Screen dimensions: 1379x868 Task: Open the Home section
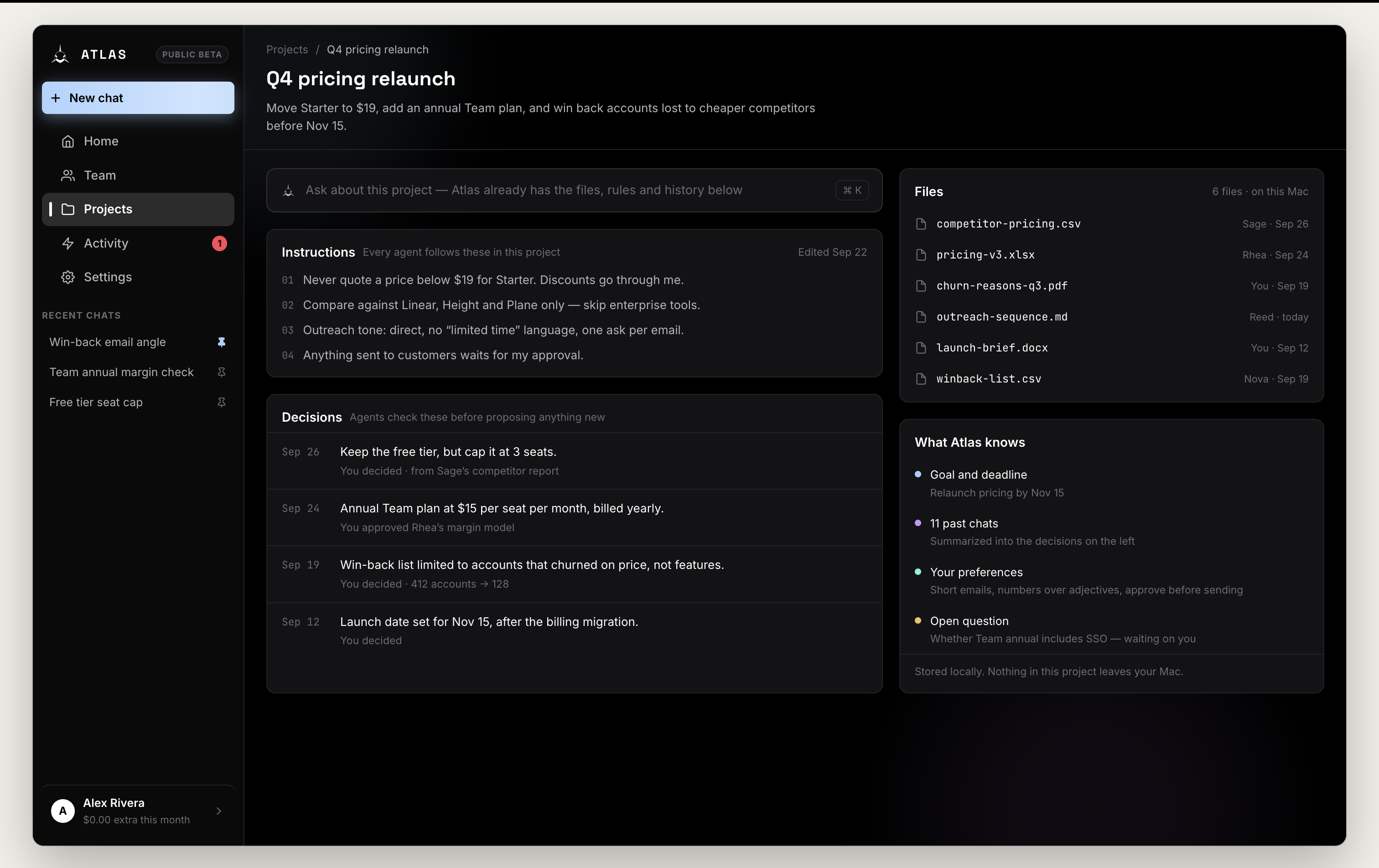(x=138, y=141)
